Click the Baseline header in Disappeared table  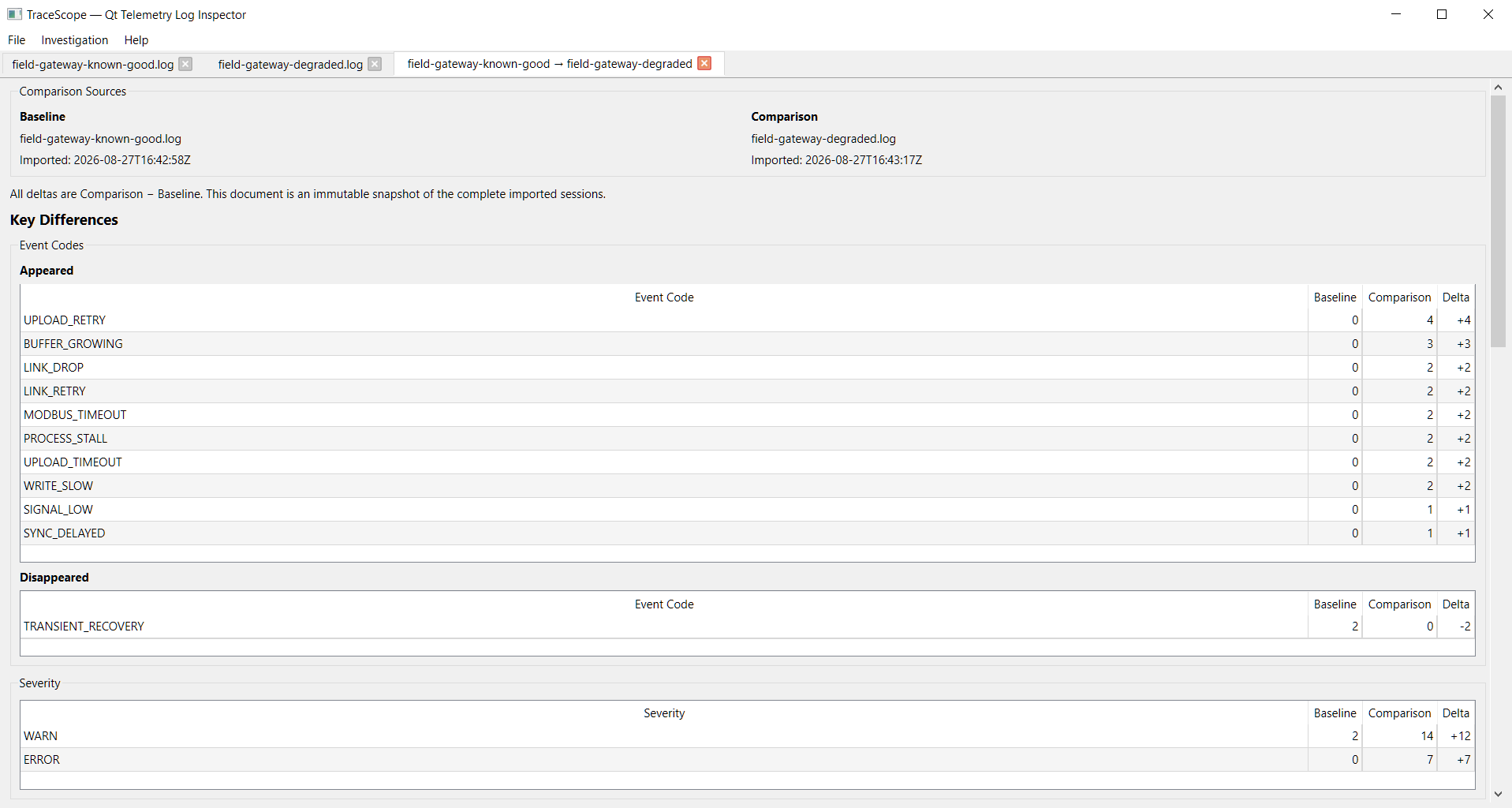point(1335,604)
